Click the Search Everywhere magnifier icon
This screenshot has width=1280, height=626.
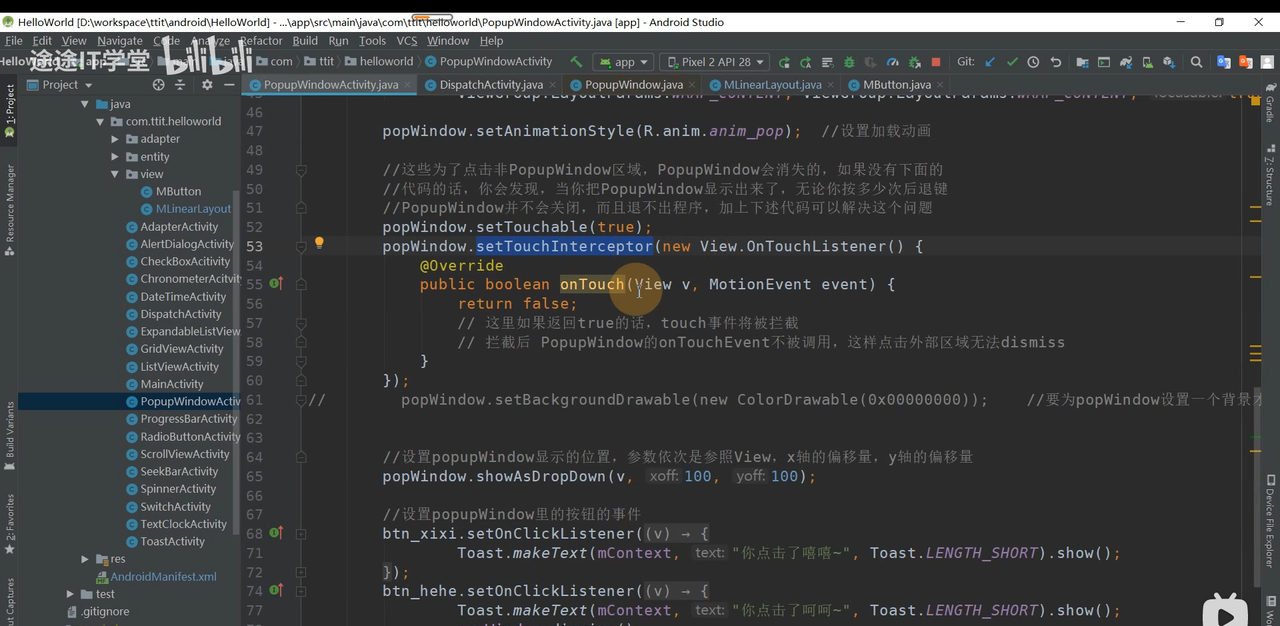[1196, 62]
